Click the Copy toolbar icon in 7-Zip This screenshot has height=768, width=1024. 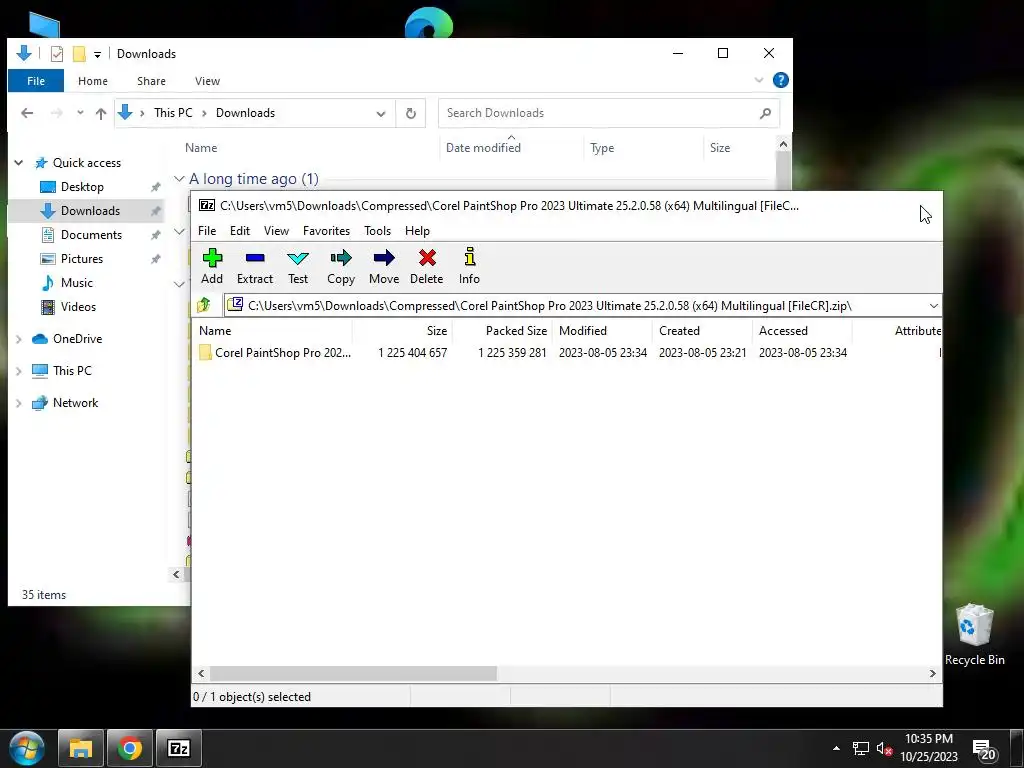coord(341,266)
